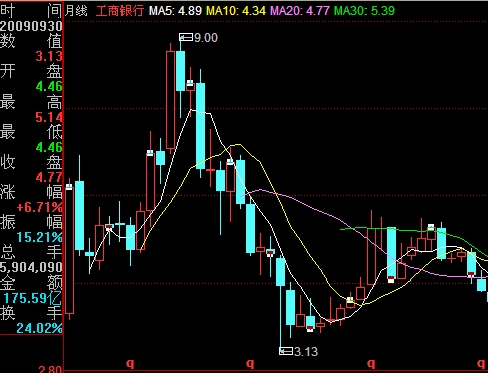Select the MA20: 4.77 indicator label

(x=300, y=11)
